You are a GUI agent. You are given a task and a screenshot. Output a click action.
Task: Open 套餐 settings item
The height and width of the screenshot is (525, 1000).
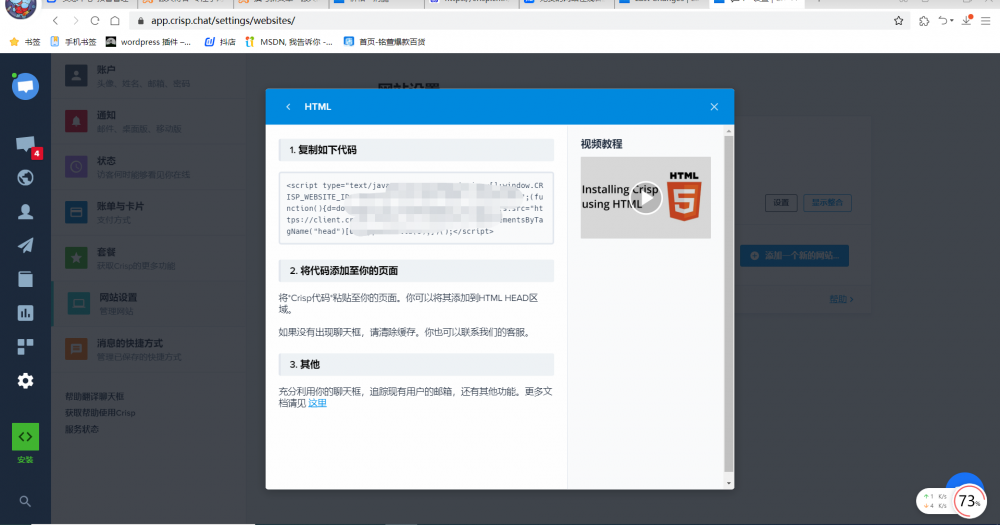coord(149,258)
